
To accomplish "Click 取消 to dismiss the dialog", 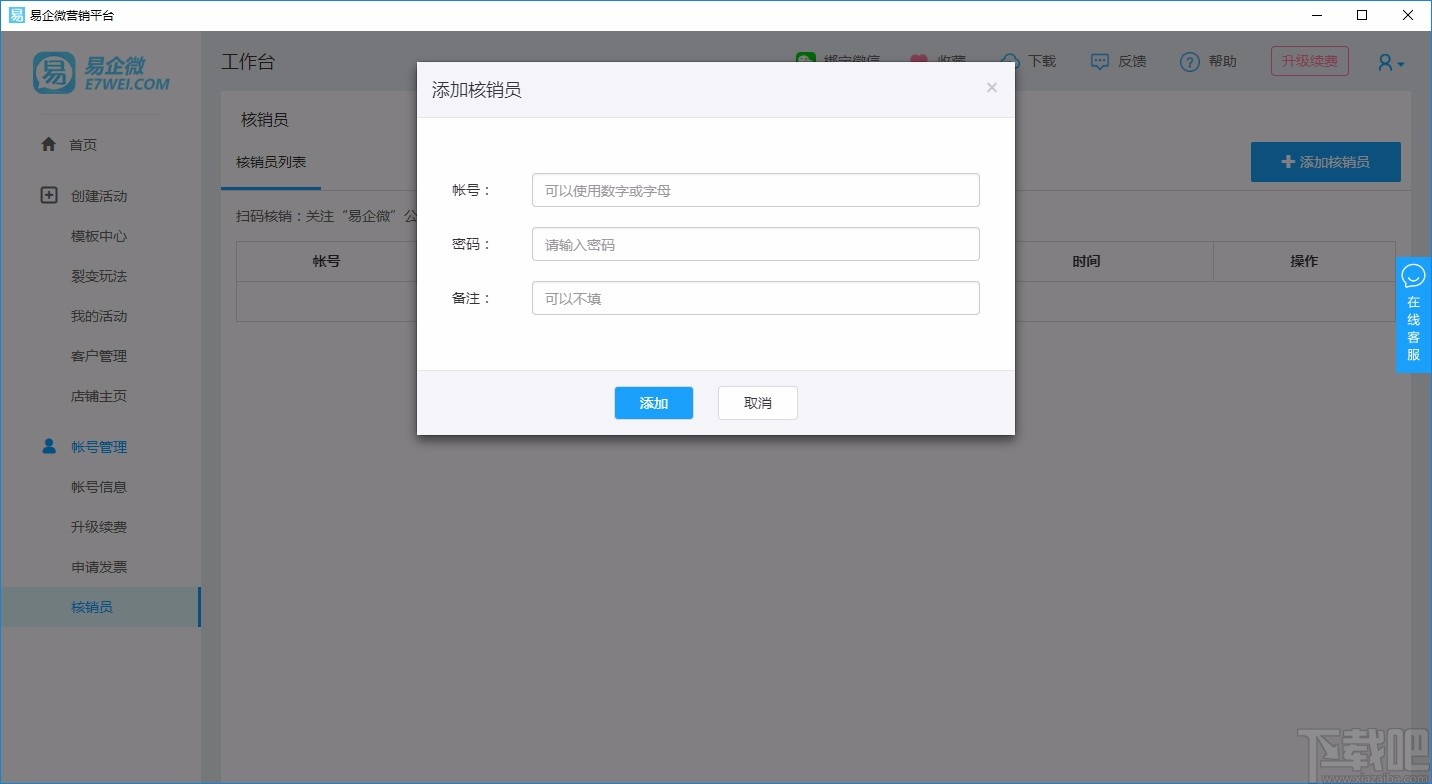I will 758,403.
